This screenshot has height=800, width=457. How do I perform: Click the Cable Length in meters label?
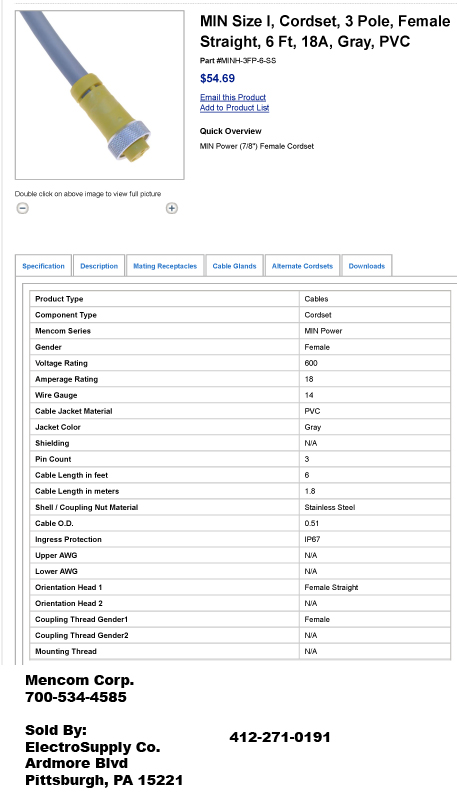(77, 491)
